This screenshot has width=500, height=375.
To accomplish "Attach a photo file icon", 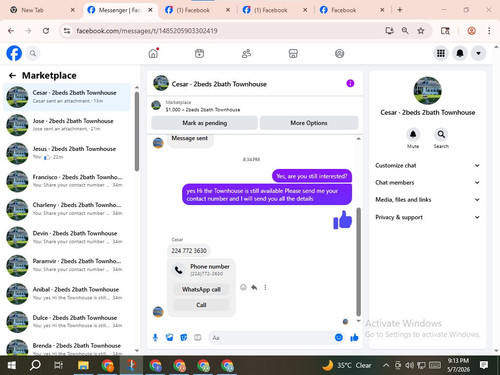I will (170, 338).
